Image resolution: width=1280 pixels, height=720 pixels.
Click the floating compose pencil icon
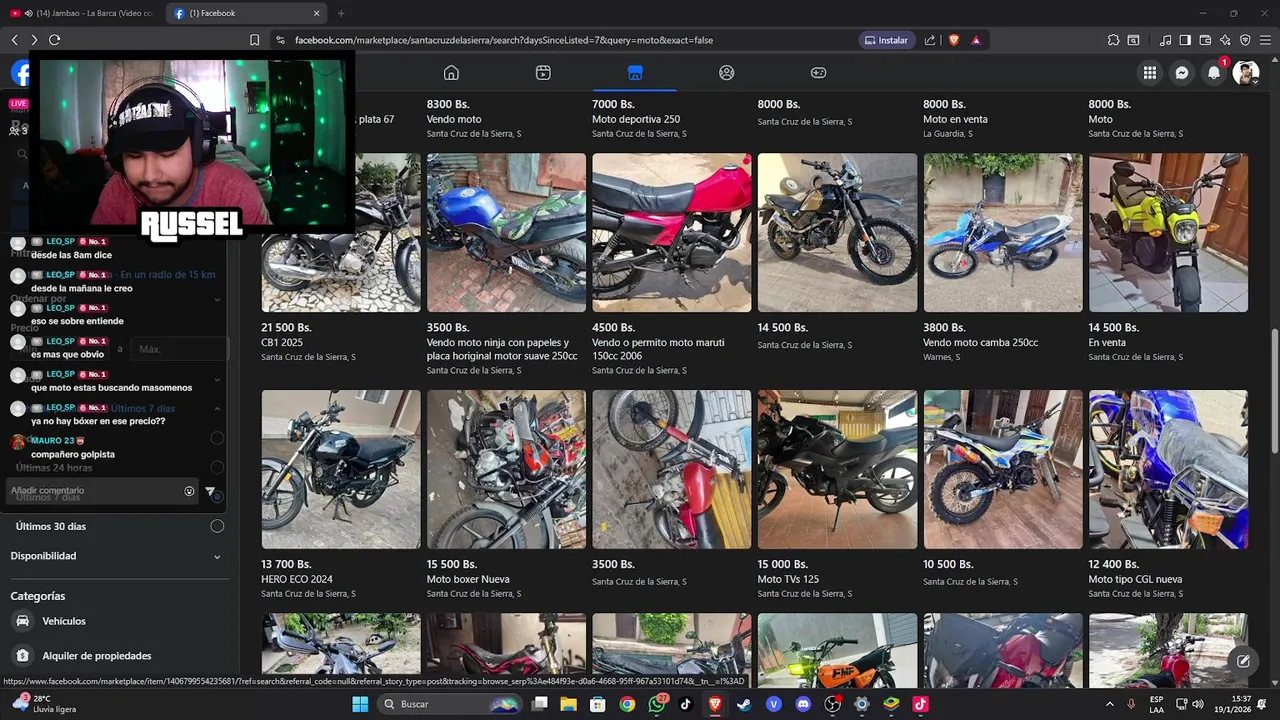1243,660
